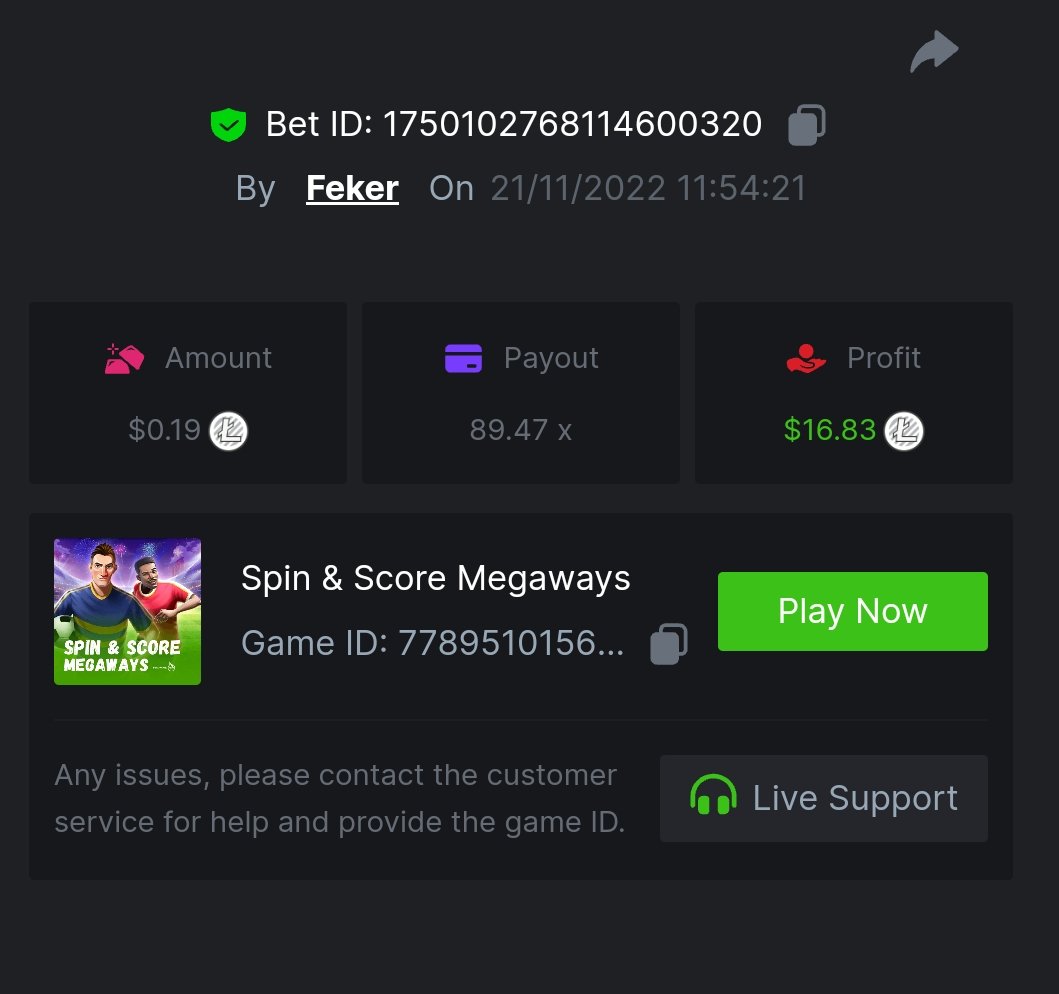Click the Litecoin coin beside $16.83

(904, 431)
